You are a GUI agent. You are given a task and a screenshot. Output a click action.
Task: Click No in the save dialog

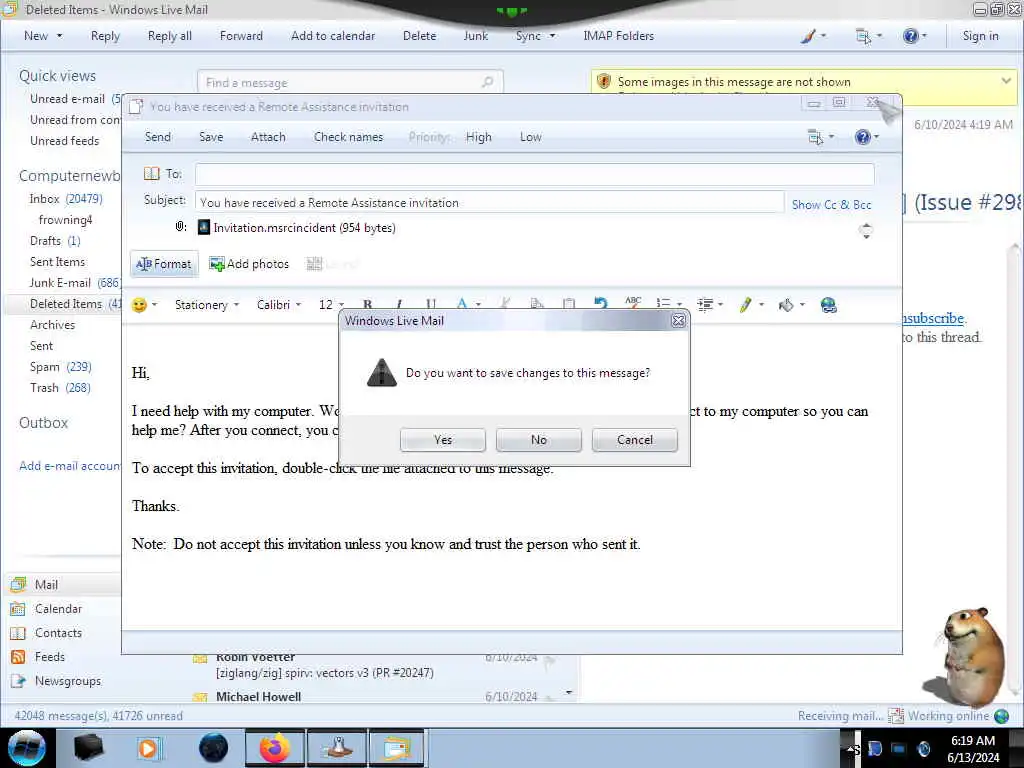tap(539, 440)
